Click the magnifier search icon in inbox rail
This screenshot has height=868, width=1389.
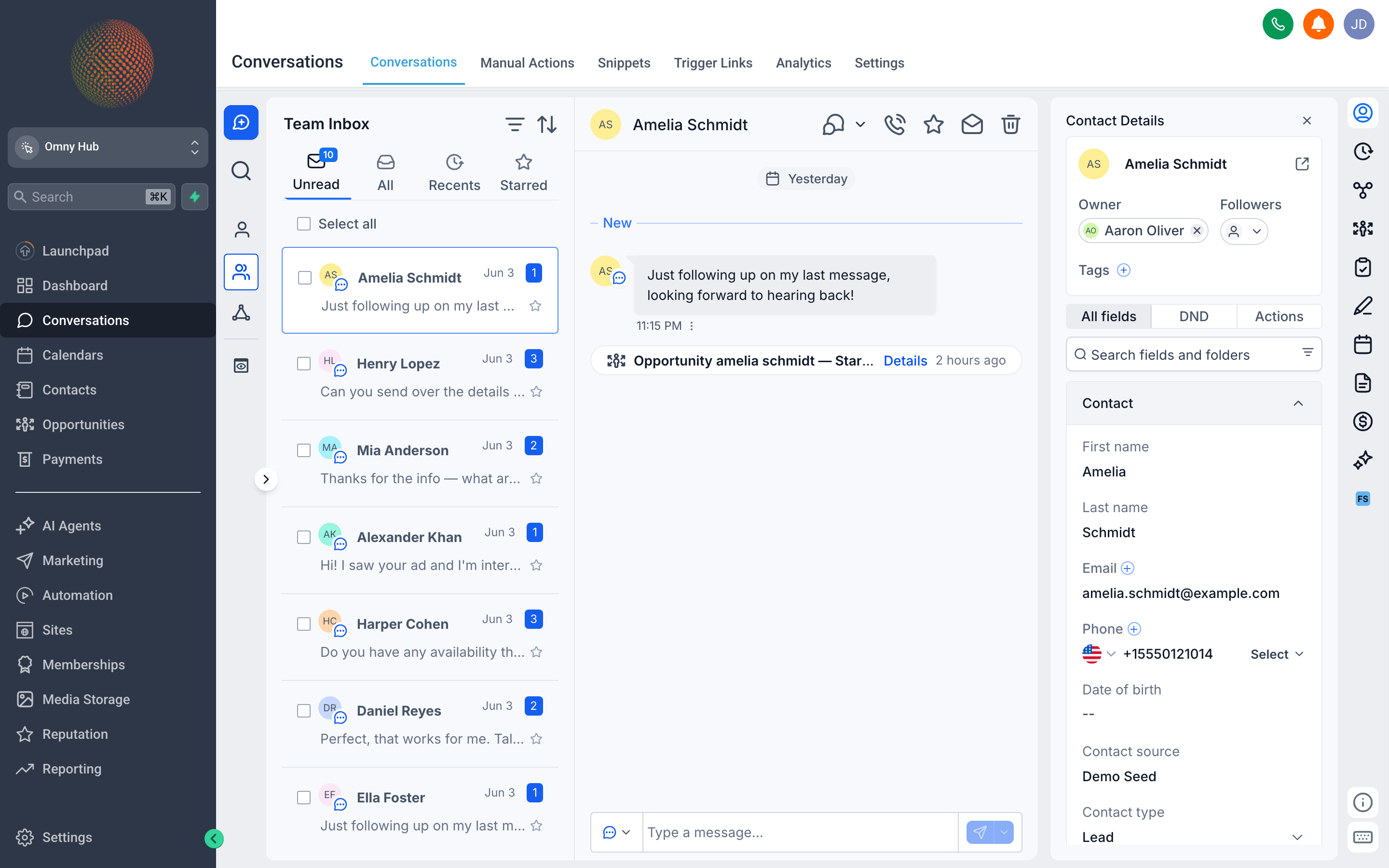[241, 171]
